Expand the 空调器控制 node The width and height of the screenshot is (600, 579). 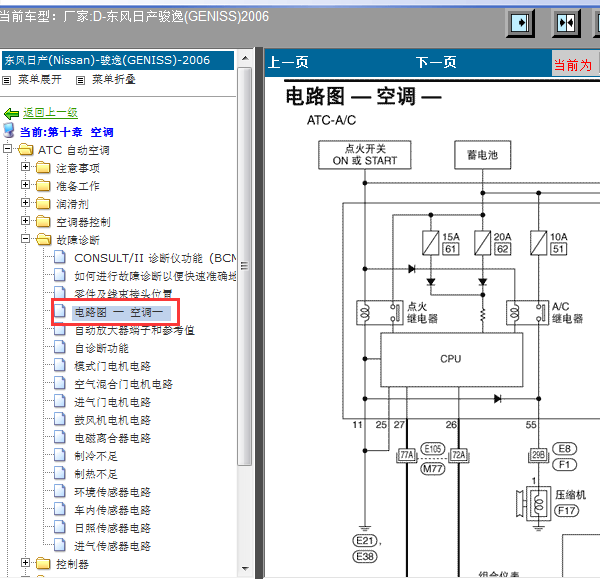coord(25,220)
